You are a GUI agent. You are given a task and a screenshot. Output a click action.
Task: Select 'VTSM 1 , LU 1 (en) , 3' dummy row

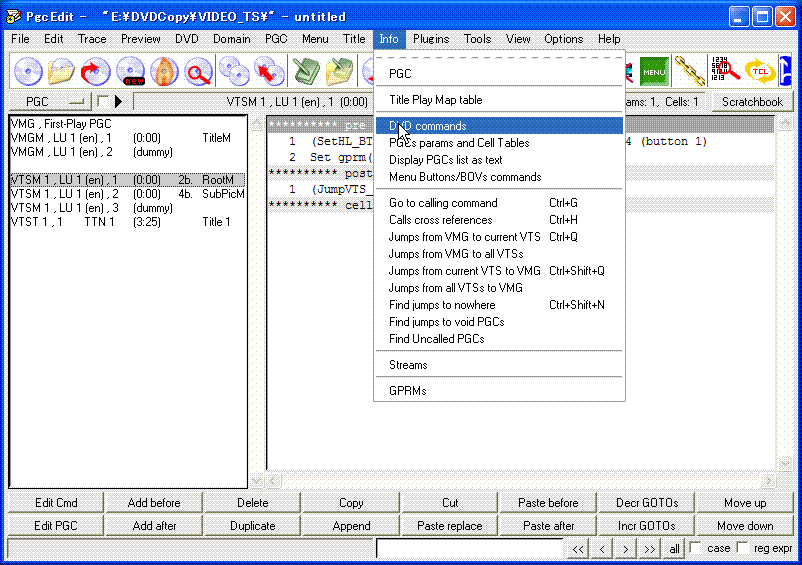tap(127, 208)
